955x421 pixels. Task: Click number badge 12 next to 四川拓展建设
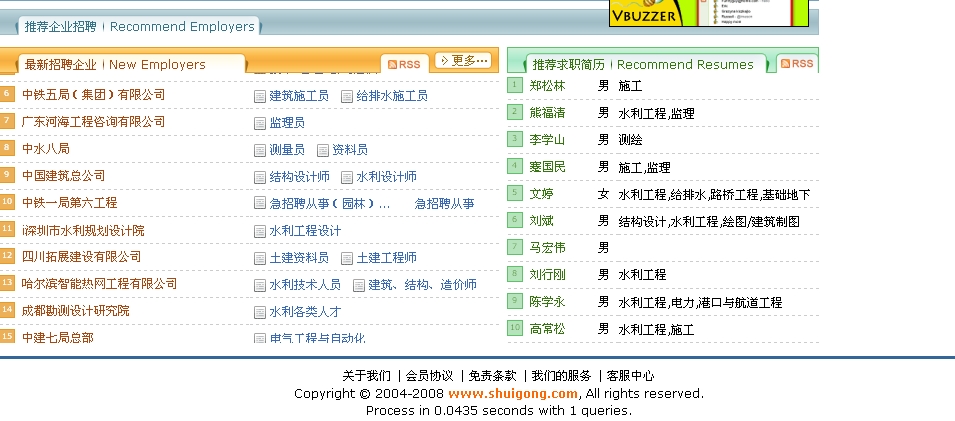(7, 256)
